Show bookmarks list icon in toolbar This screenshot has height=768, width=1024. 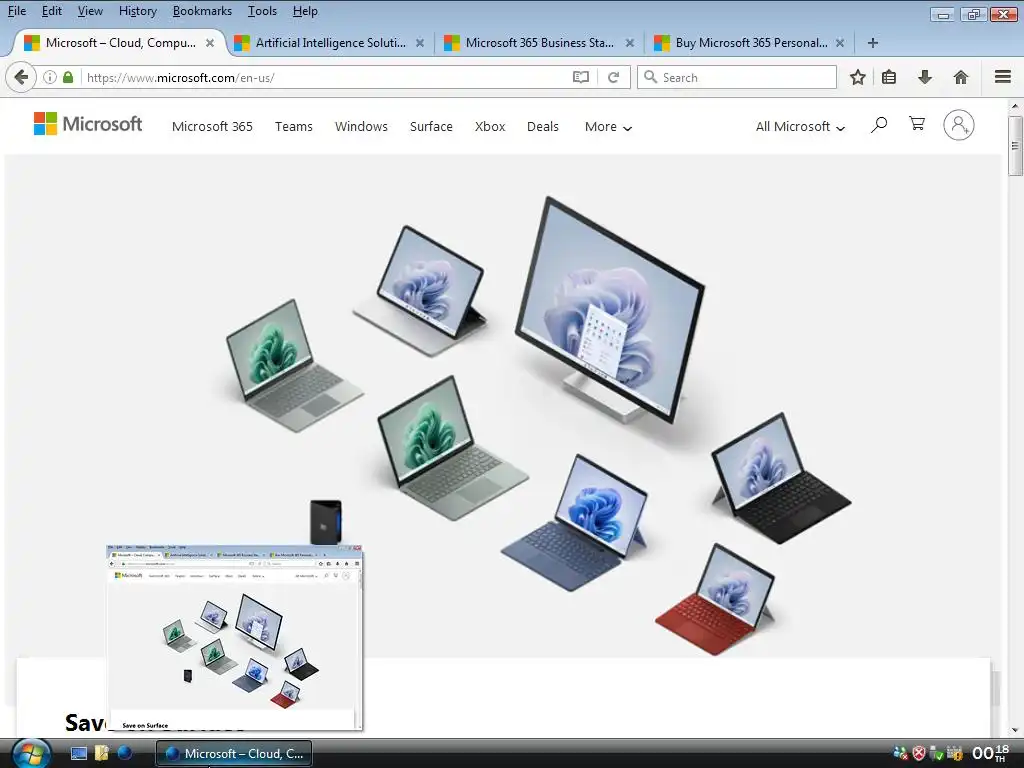point(889,77)
